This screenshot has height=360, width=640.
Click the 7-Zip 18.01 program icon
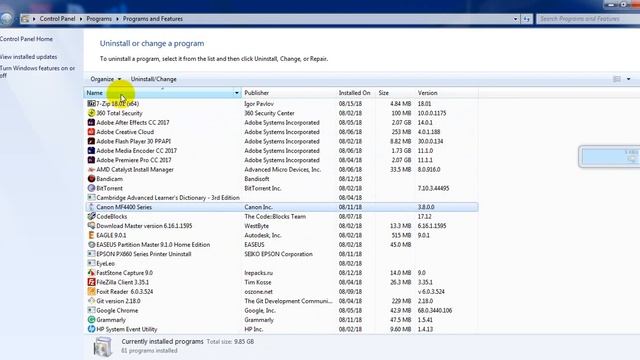pyautogui.click(x=91, y=104)
